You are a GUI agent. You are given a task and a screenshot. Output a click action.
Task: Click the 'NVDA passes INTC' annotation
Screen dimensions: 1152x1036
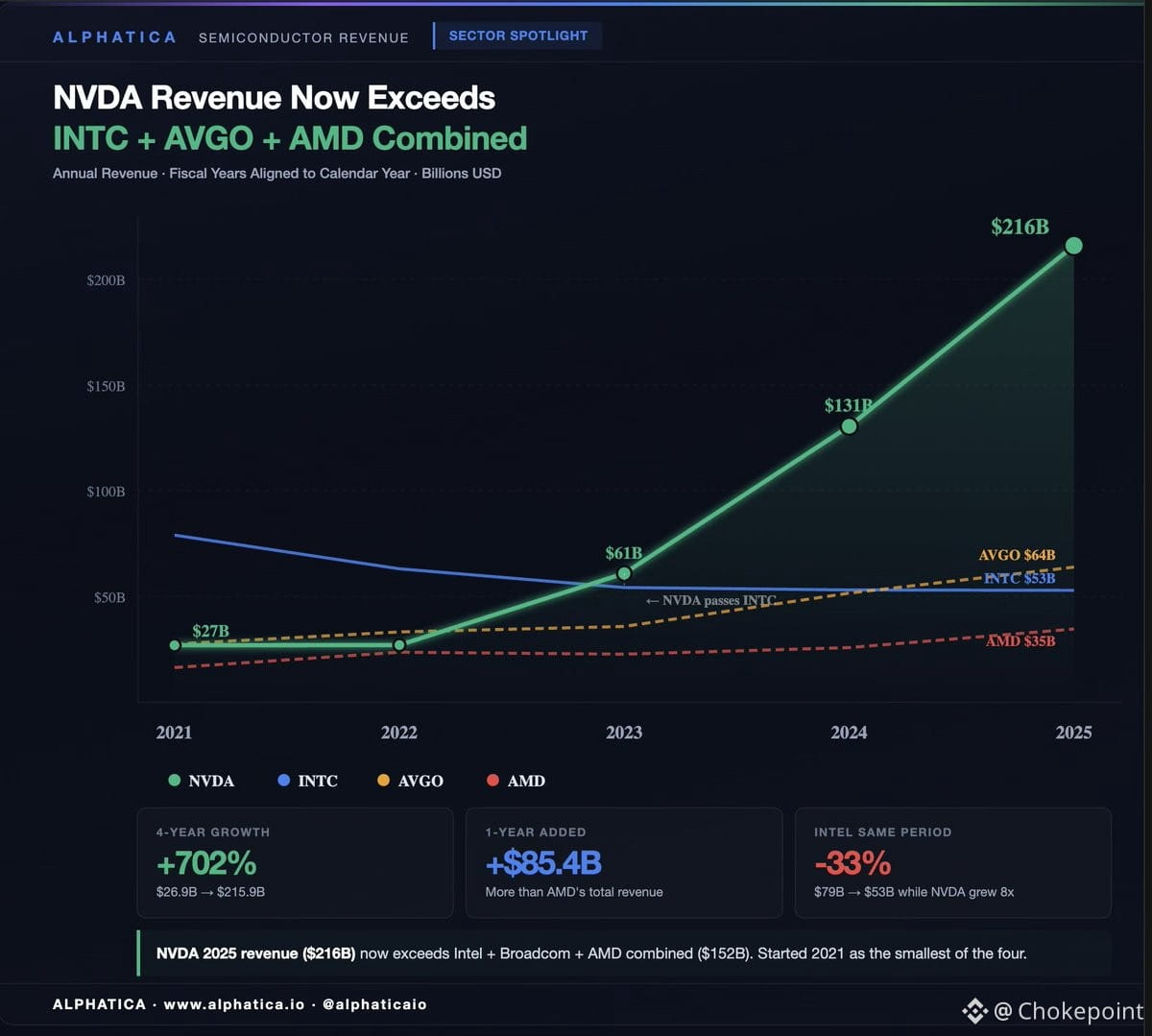[710, 600]
